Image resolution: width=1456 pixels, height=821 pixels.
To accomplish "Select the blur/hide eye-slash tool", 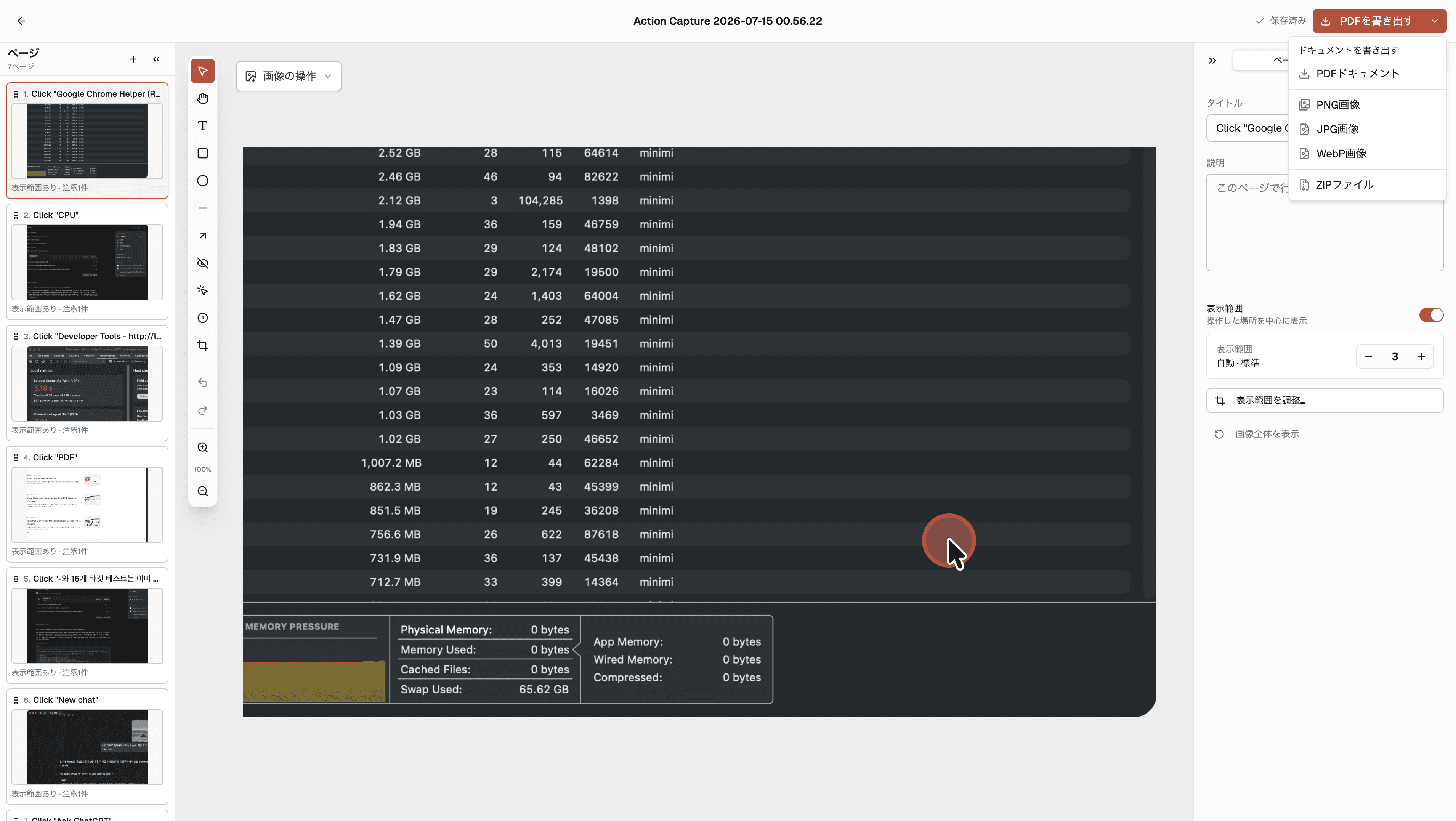I will [202, 263].
